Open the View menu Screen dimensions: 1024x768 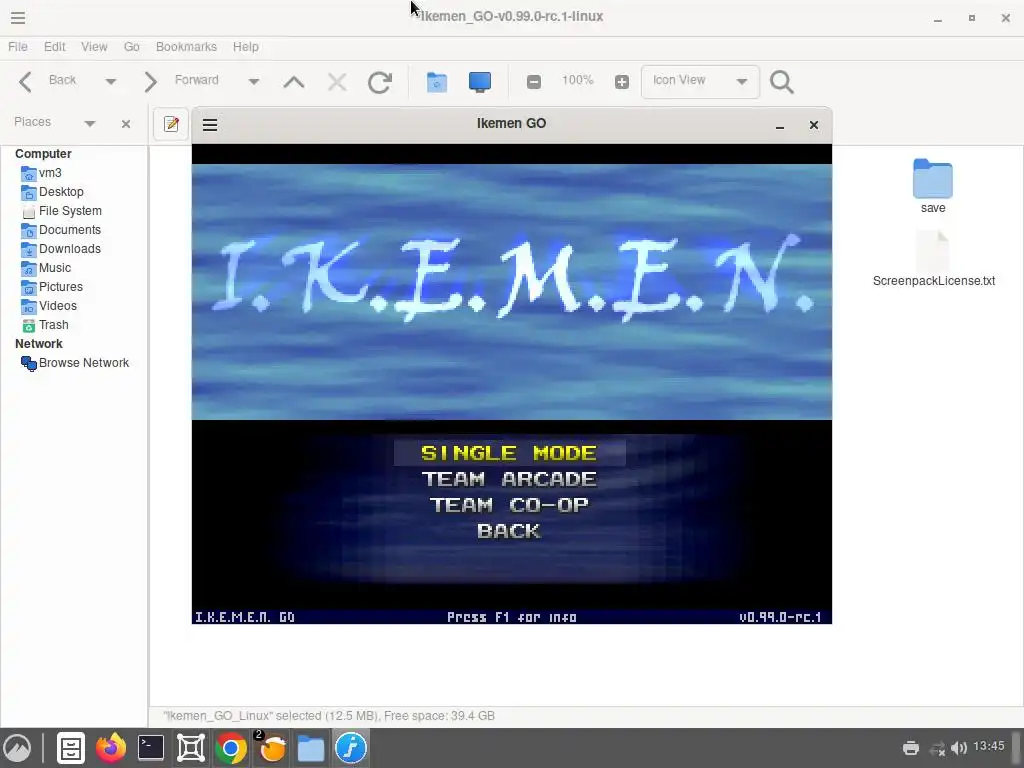pos(94,46)
